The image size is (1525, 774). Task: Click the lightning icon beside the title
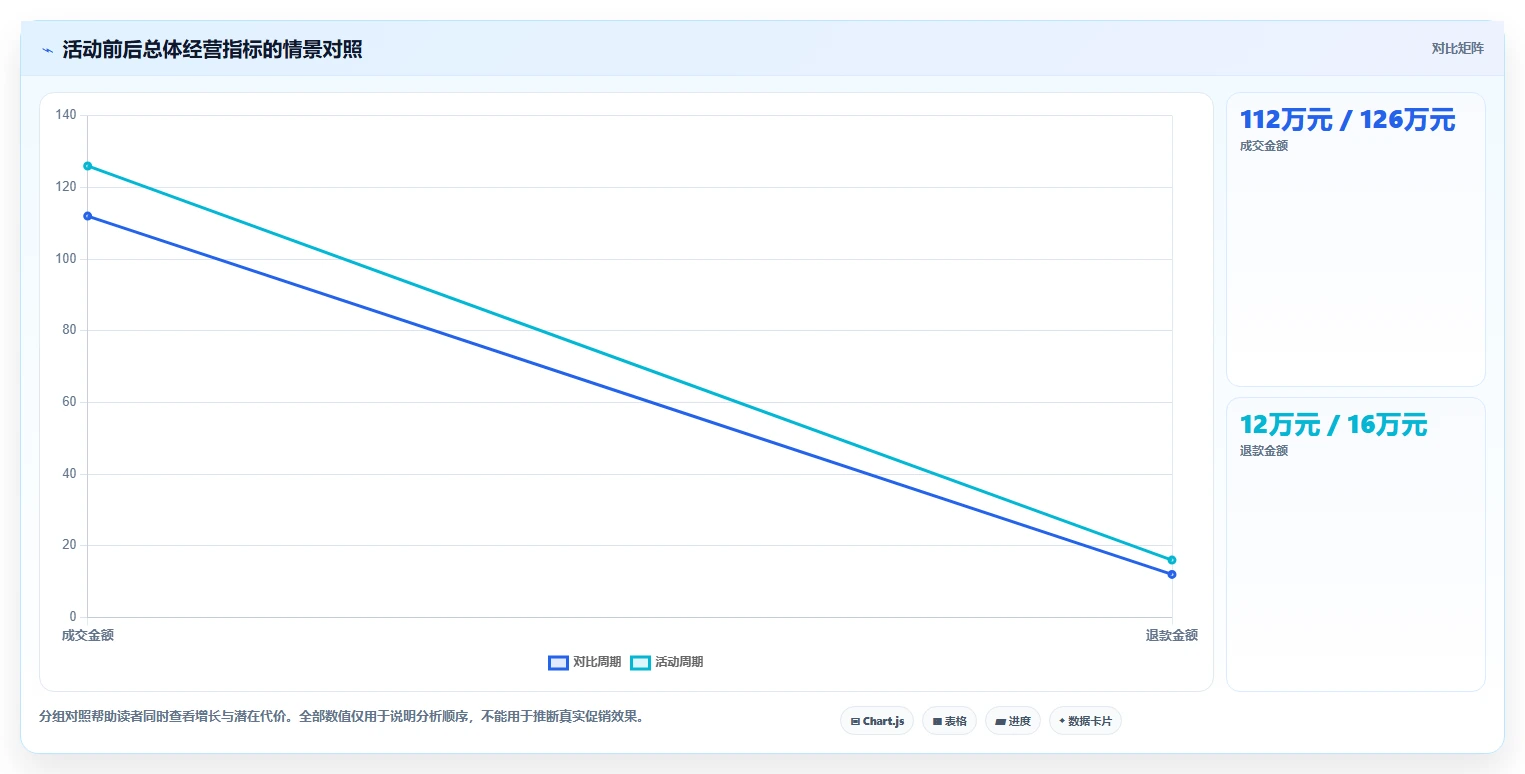47,50
